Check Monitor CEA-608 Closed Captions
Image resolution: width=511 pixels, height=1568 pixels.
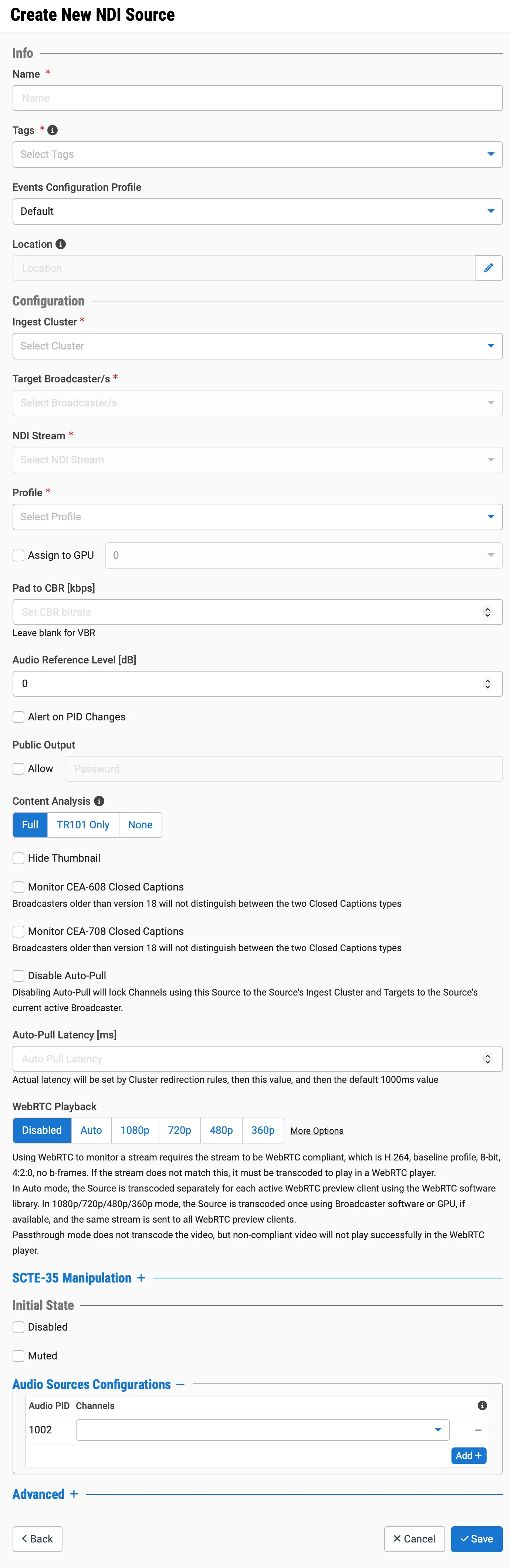click(19, 887)
